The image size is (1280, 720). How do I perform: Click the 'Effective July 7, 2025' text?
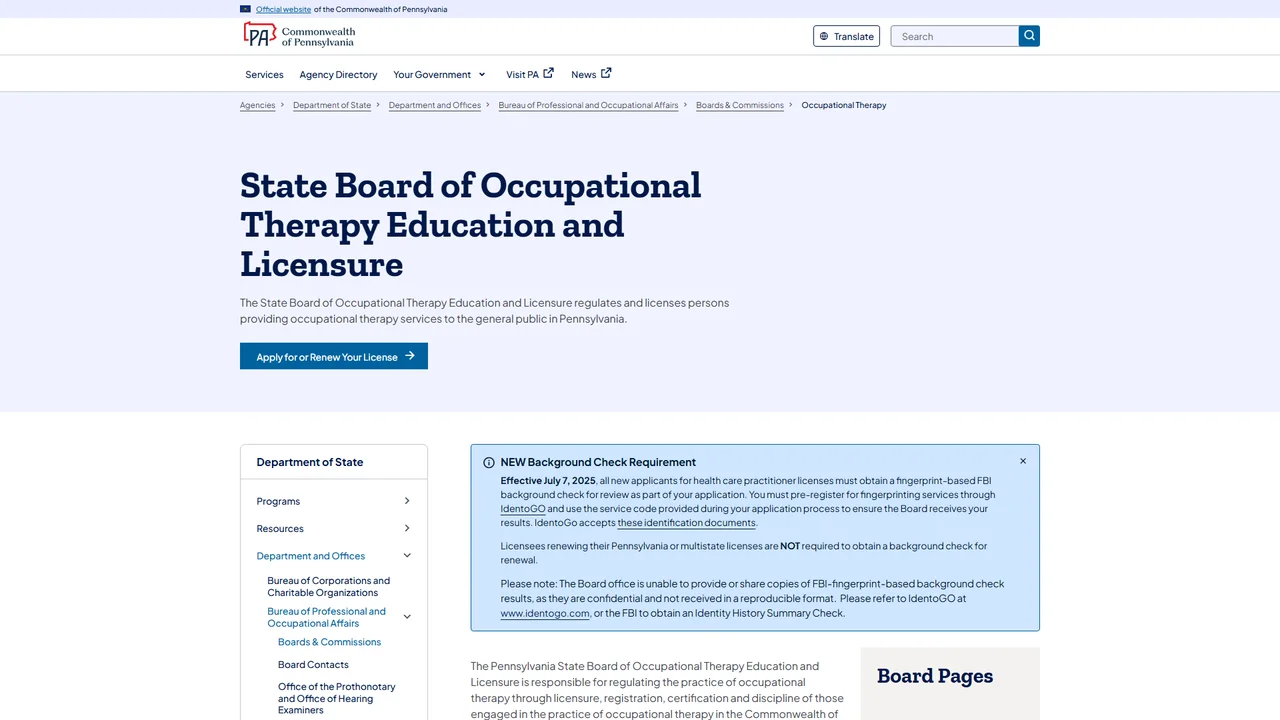pyautogui.click(x=548, y=481)
